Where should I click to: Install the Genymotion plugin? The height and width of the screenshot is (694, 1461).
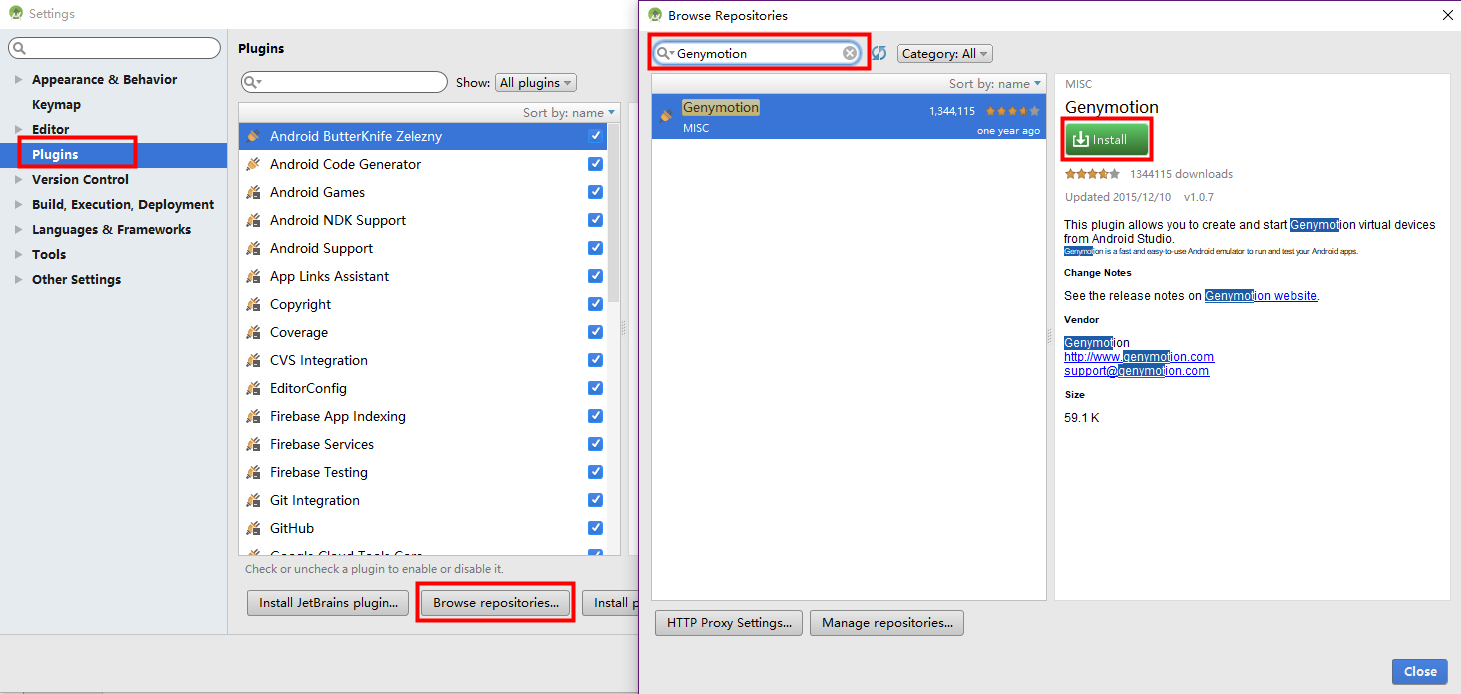(x=1106, y=140)
